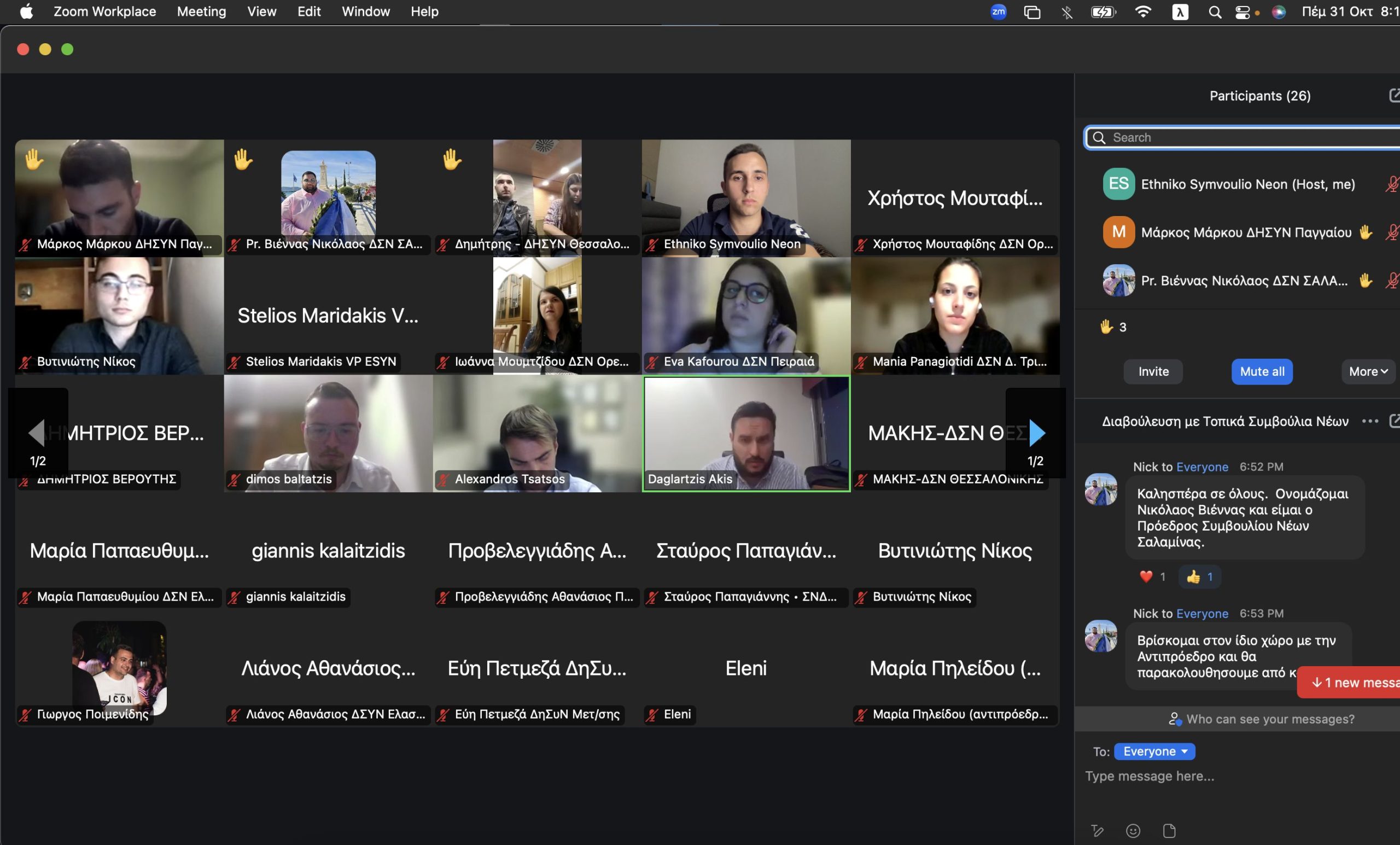The height and width of the screenshot is (845, 1400).
Task: Open the text formatting icon in chat
Action: (1097, 831)
